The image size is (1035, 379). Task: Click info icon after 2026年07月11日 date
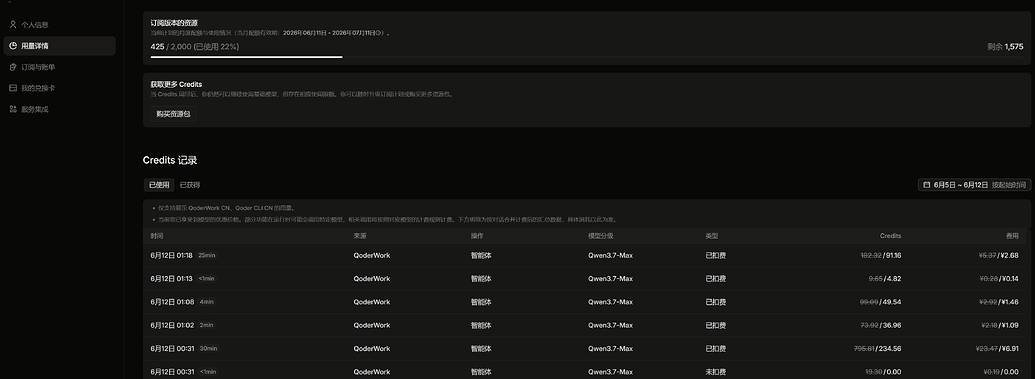380,32
